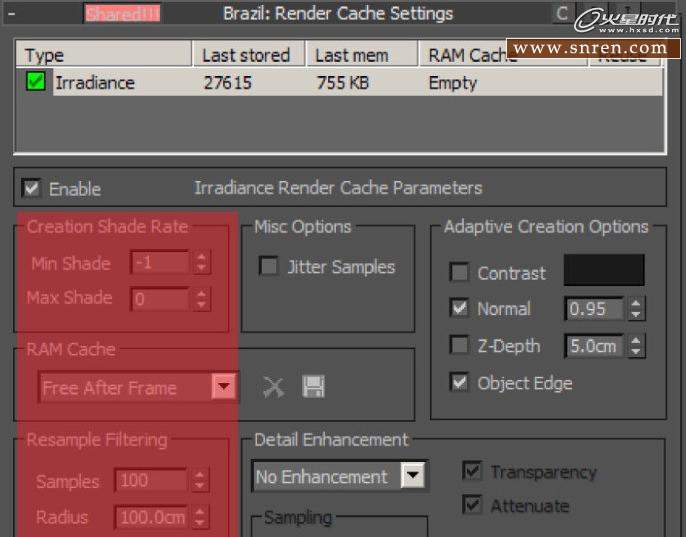Click the Contrast black color swatch

604,270
